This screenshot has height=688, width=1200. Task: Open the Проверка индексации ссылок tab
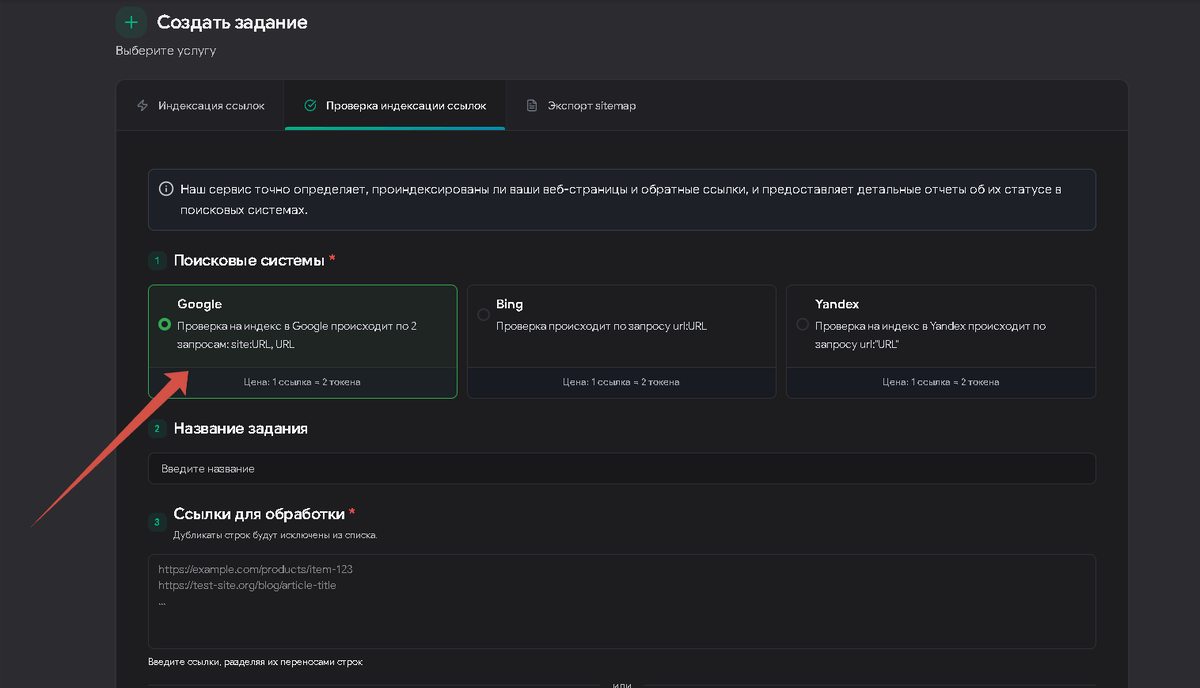(x=405, y=106)
